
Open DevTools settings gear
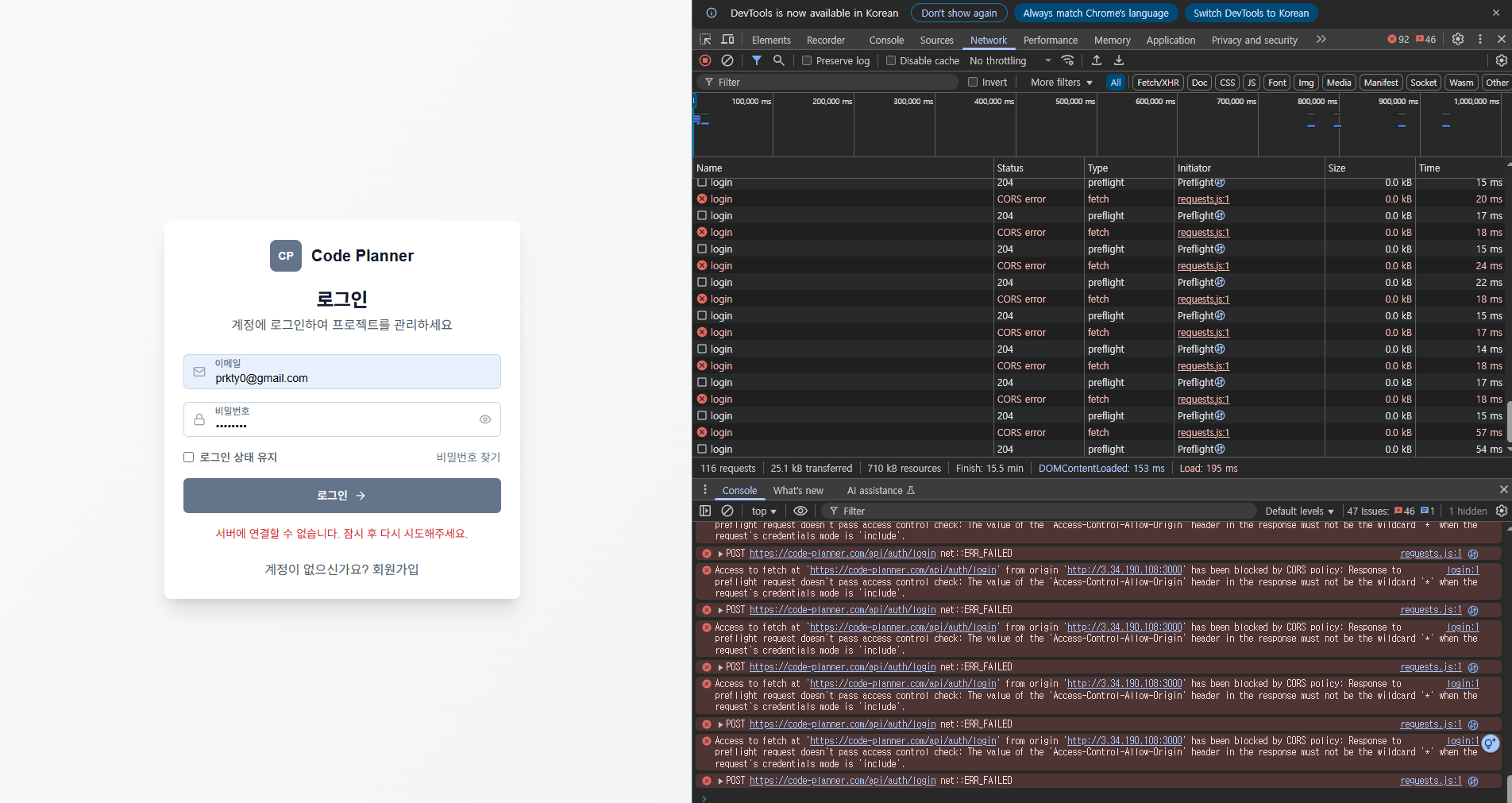click(1458, 39)
